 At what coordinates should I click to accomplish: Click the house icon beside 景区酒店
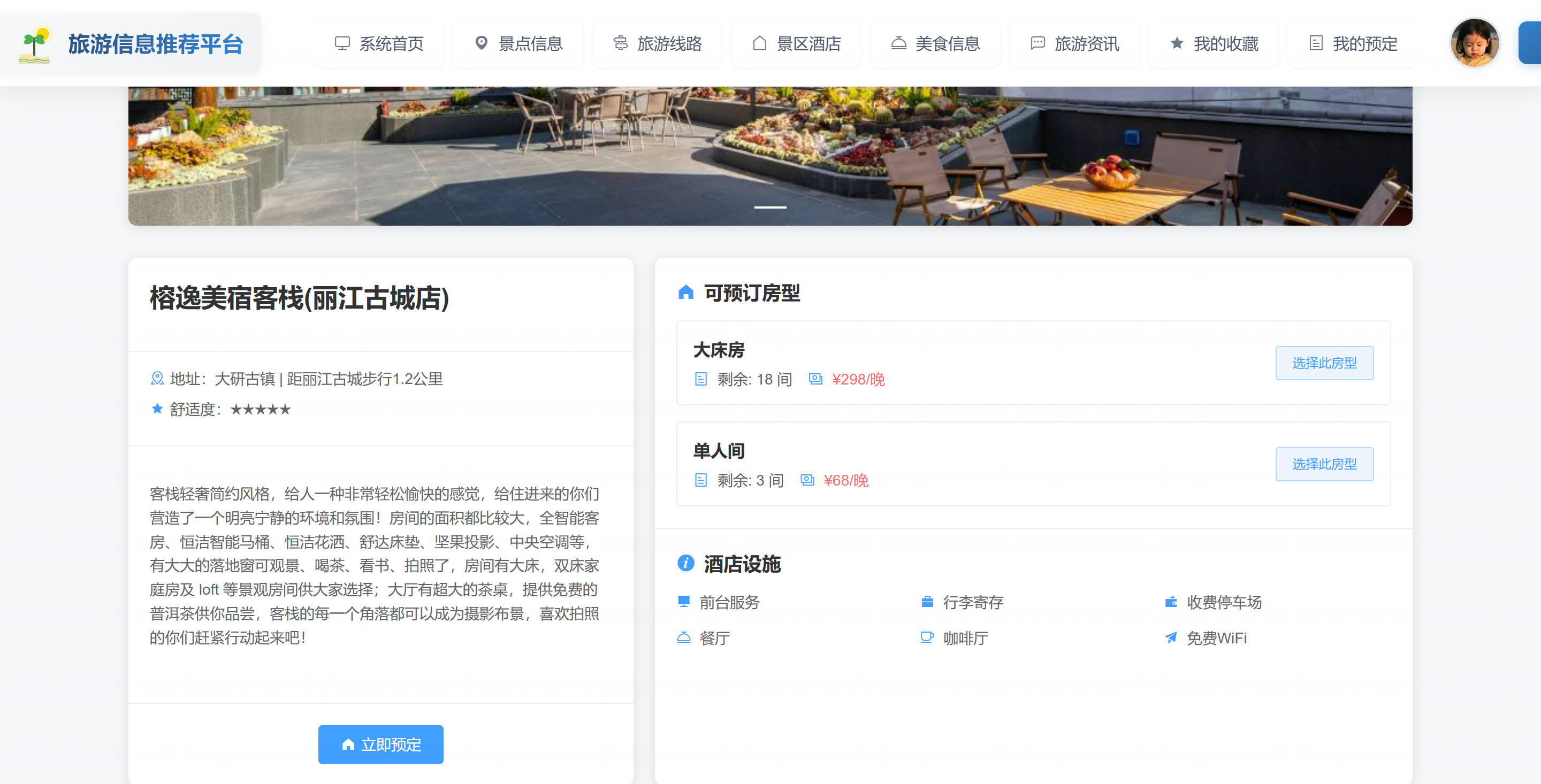tap(759, 43)
